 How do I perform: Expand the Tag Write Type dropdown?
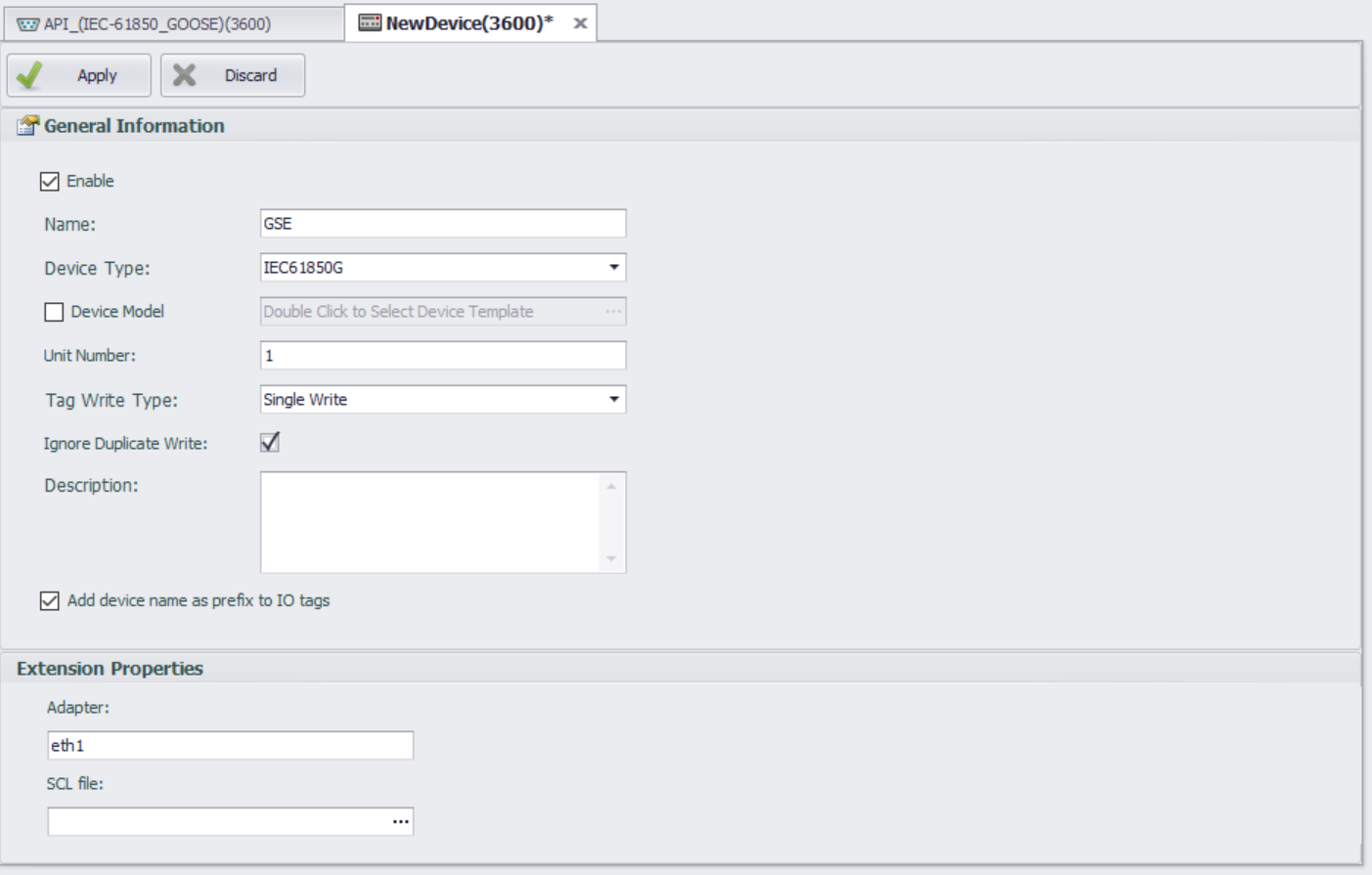pyautogui.click(x=614, y=399)
